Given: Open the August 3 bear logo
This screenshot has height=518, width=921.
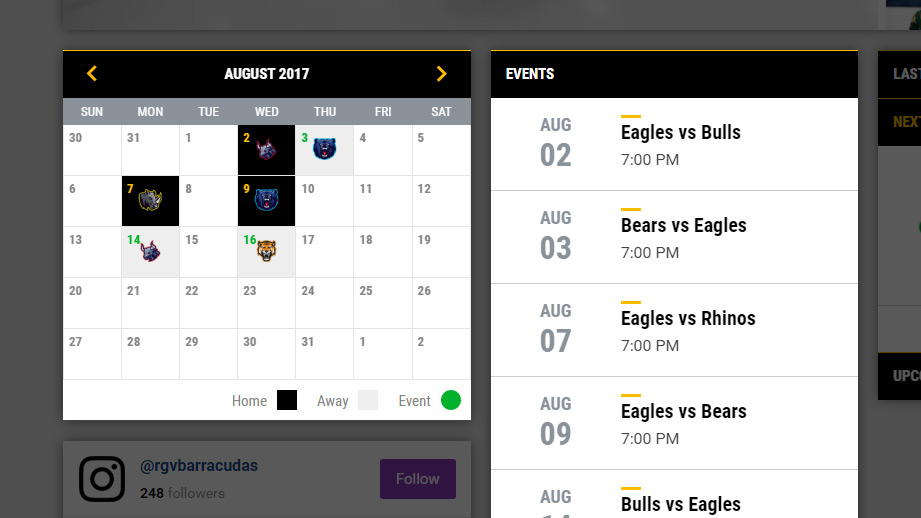Looking at the screenshot, I should (324, 150).
